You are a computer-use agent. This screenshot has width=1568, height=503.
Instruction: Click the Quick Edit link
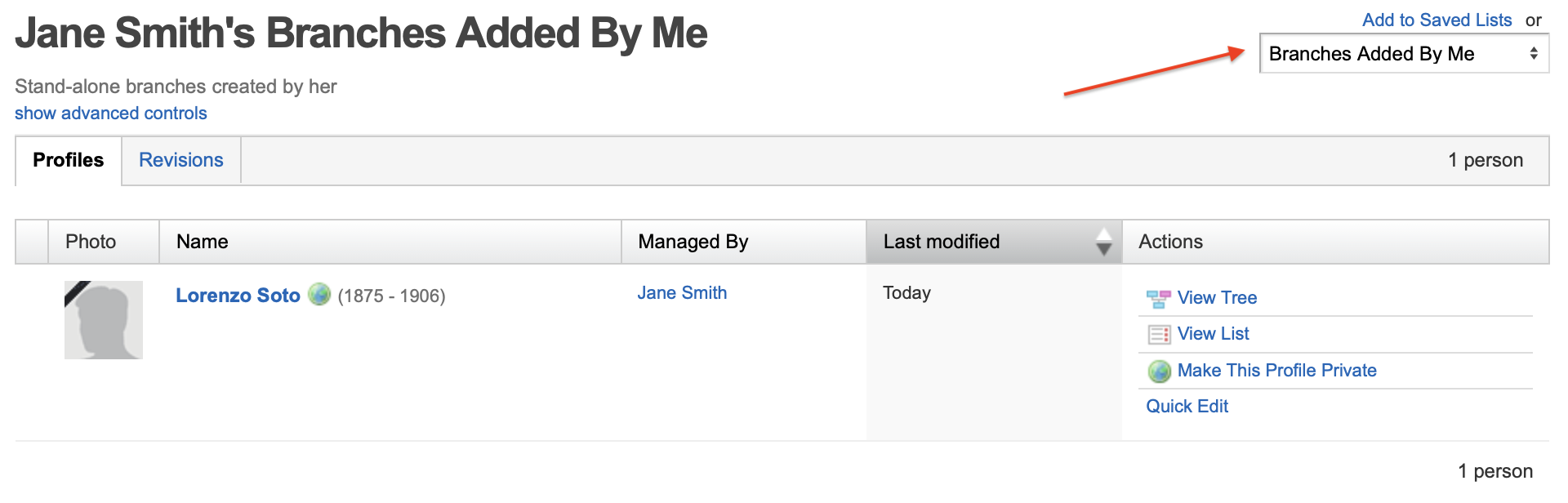click(x=1187, y=407)
